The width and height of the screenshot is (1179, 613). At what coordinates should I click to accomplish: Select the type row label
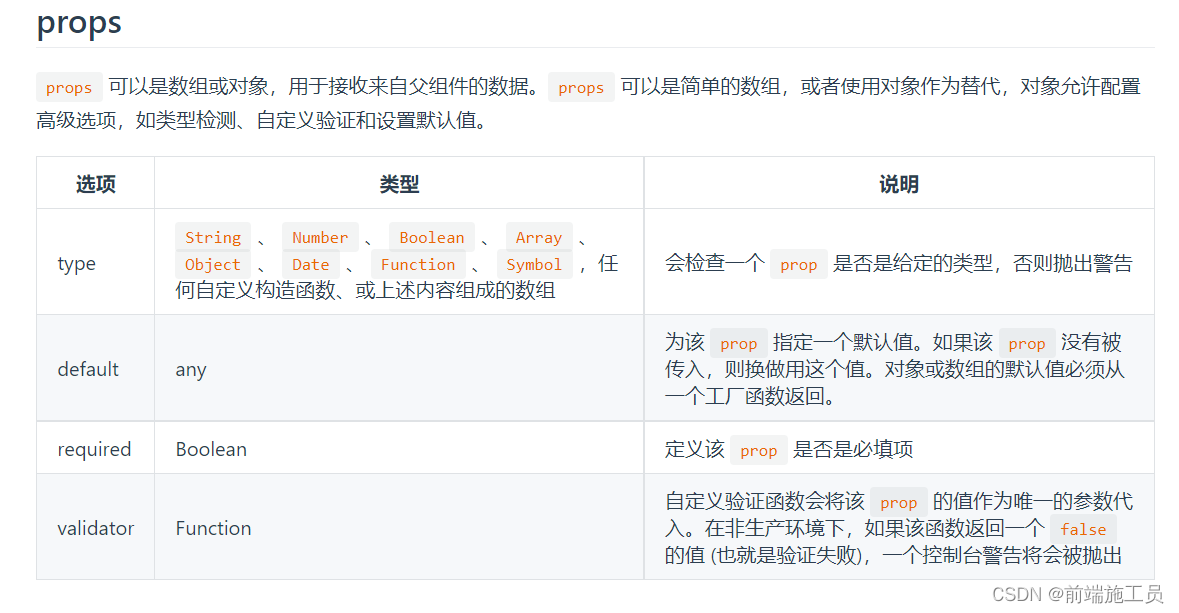tap(76, 263)
